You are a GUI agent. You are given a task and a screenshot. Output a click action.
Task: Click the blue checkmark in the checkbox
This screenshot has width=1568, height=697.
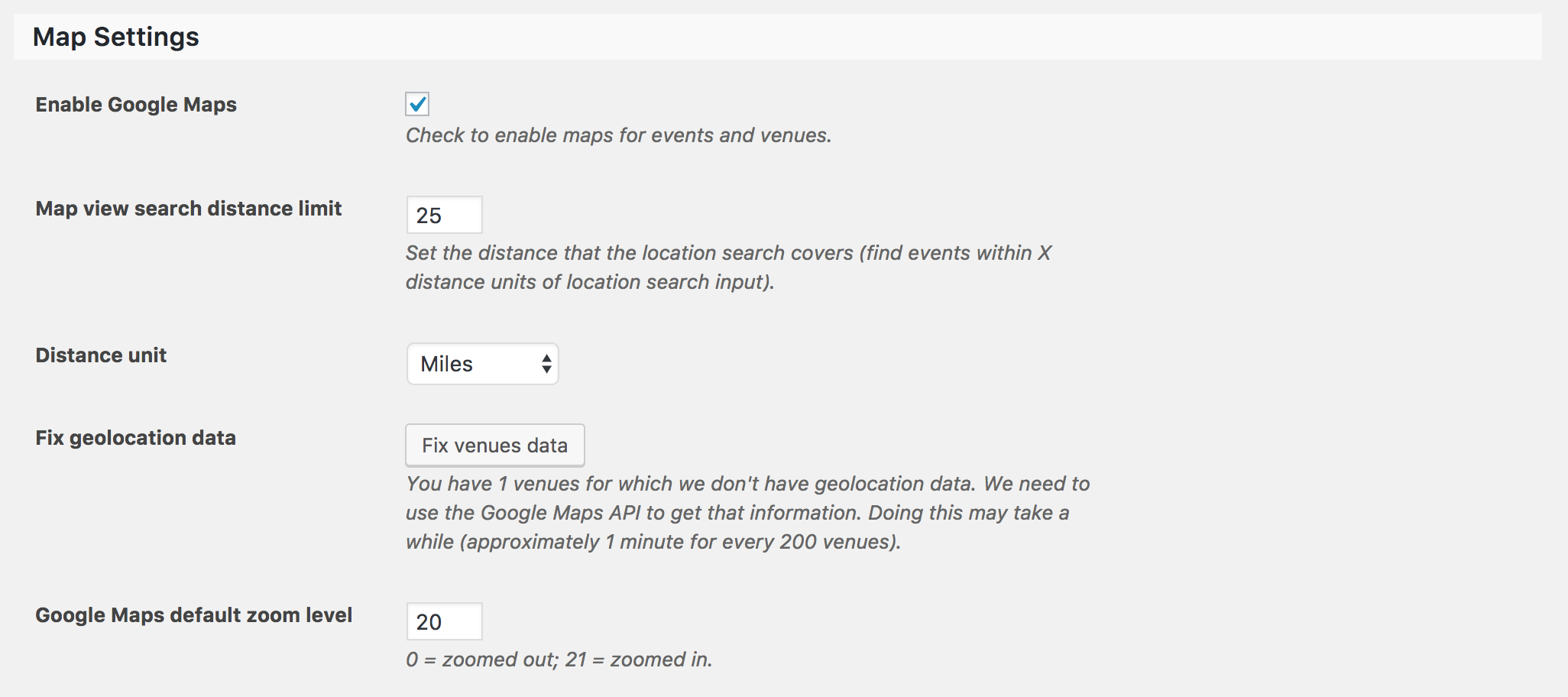[418, 103]
